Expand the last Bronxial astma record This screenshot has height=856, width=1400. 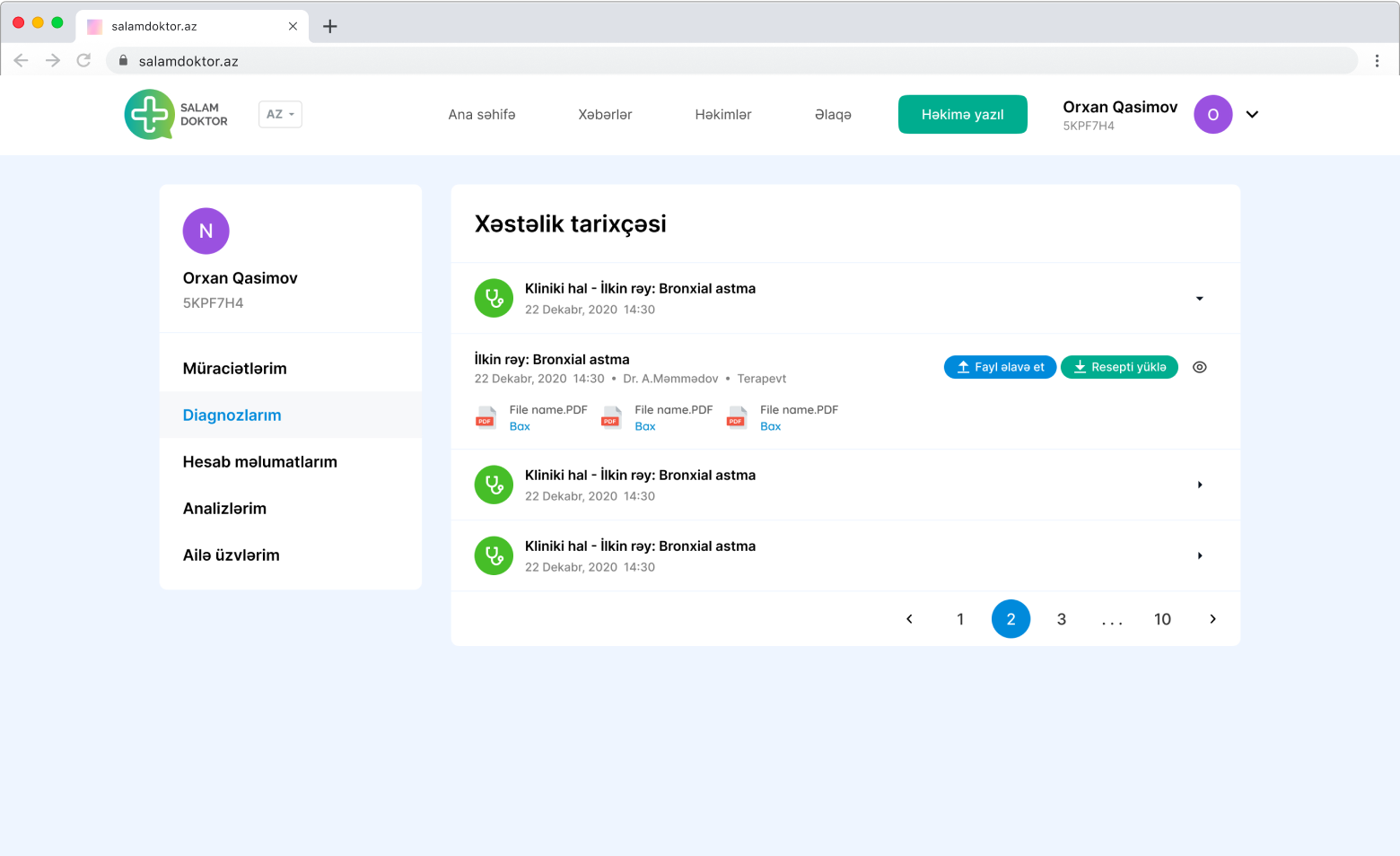tap(1199, 555)
